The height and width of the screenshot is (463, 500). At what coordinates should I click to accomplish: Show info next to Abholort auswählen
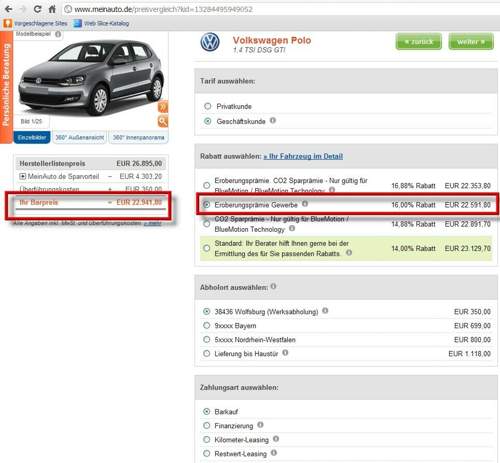click(x=273, y=286)
